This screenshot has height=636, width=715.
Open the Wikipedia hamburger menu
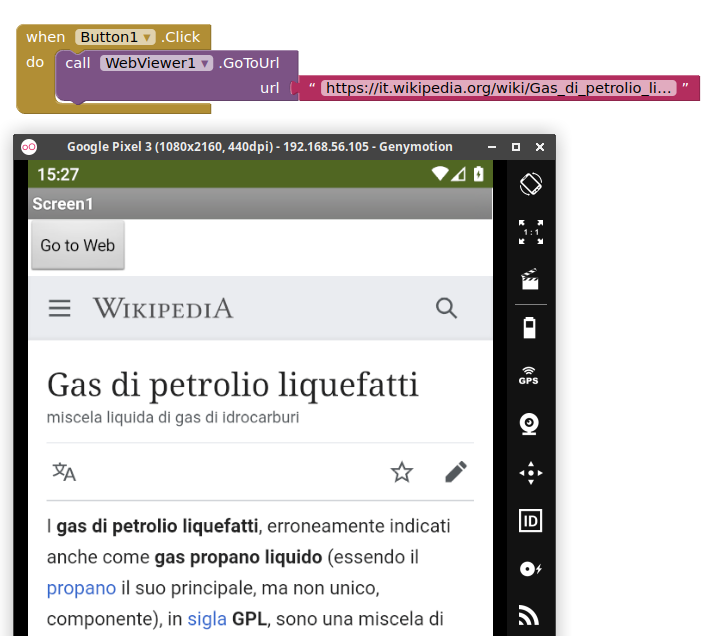pos(60,308)
